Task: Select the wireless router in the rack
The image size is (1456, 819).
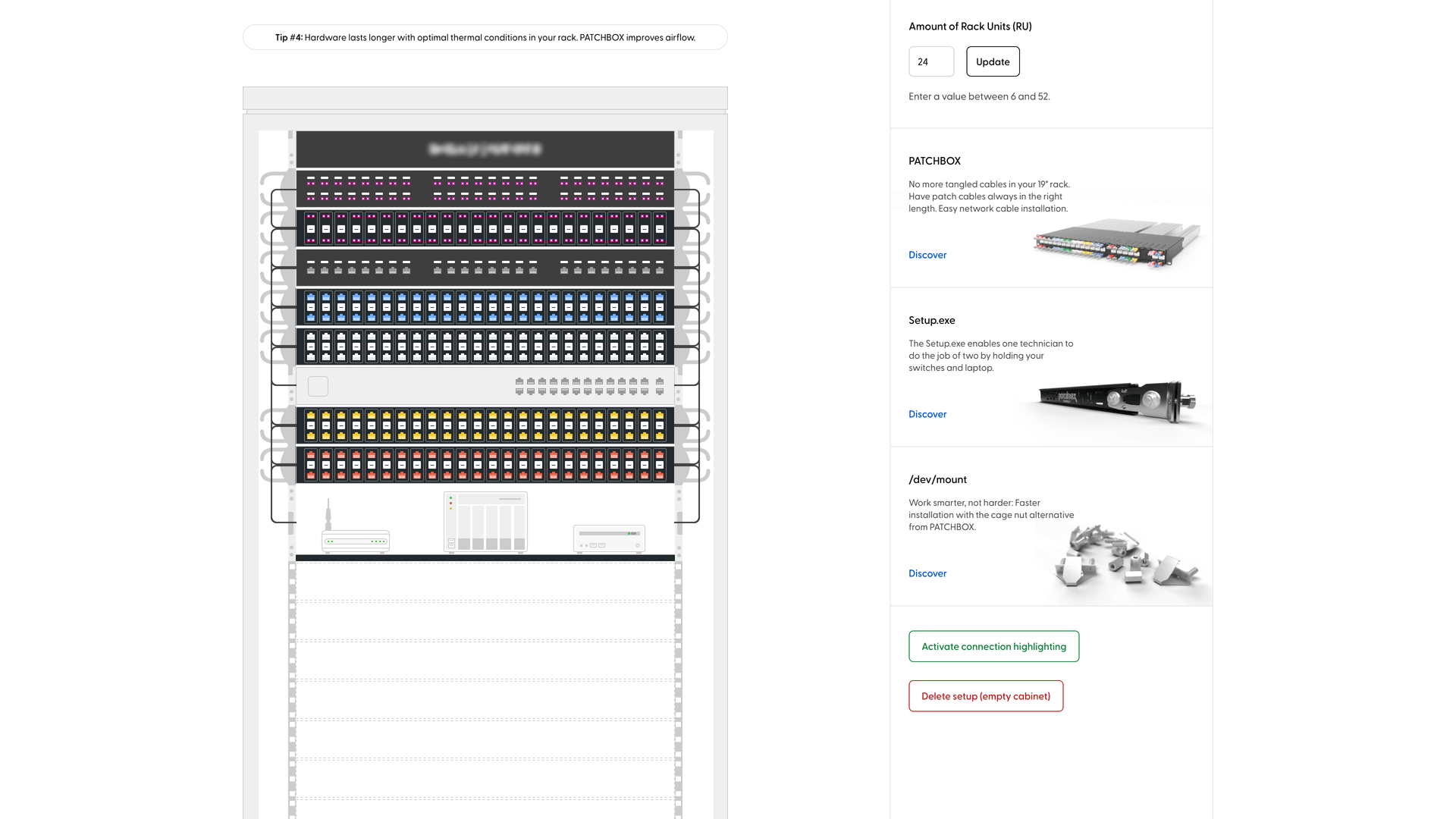Action: point(355,541)
